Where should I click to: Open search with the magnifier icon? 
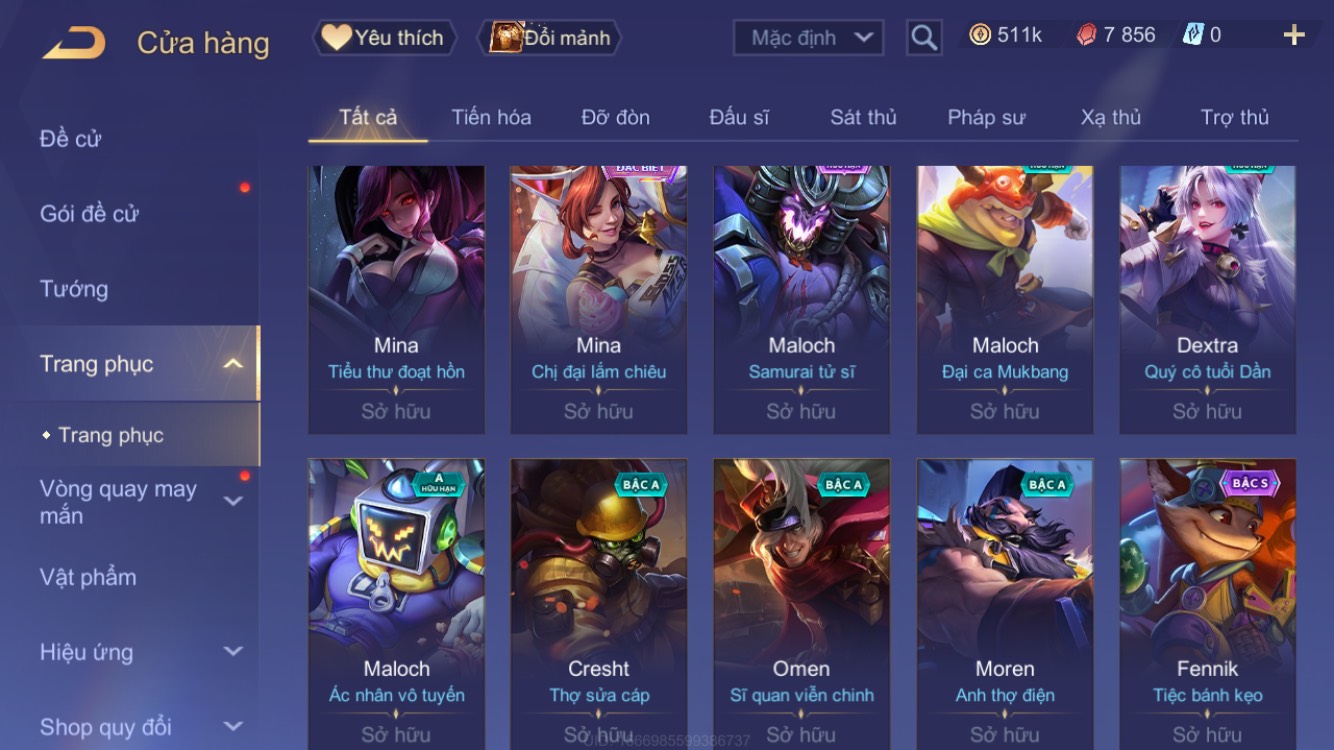pyautogui.click(x=924, y=38)
